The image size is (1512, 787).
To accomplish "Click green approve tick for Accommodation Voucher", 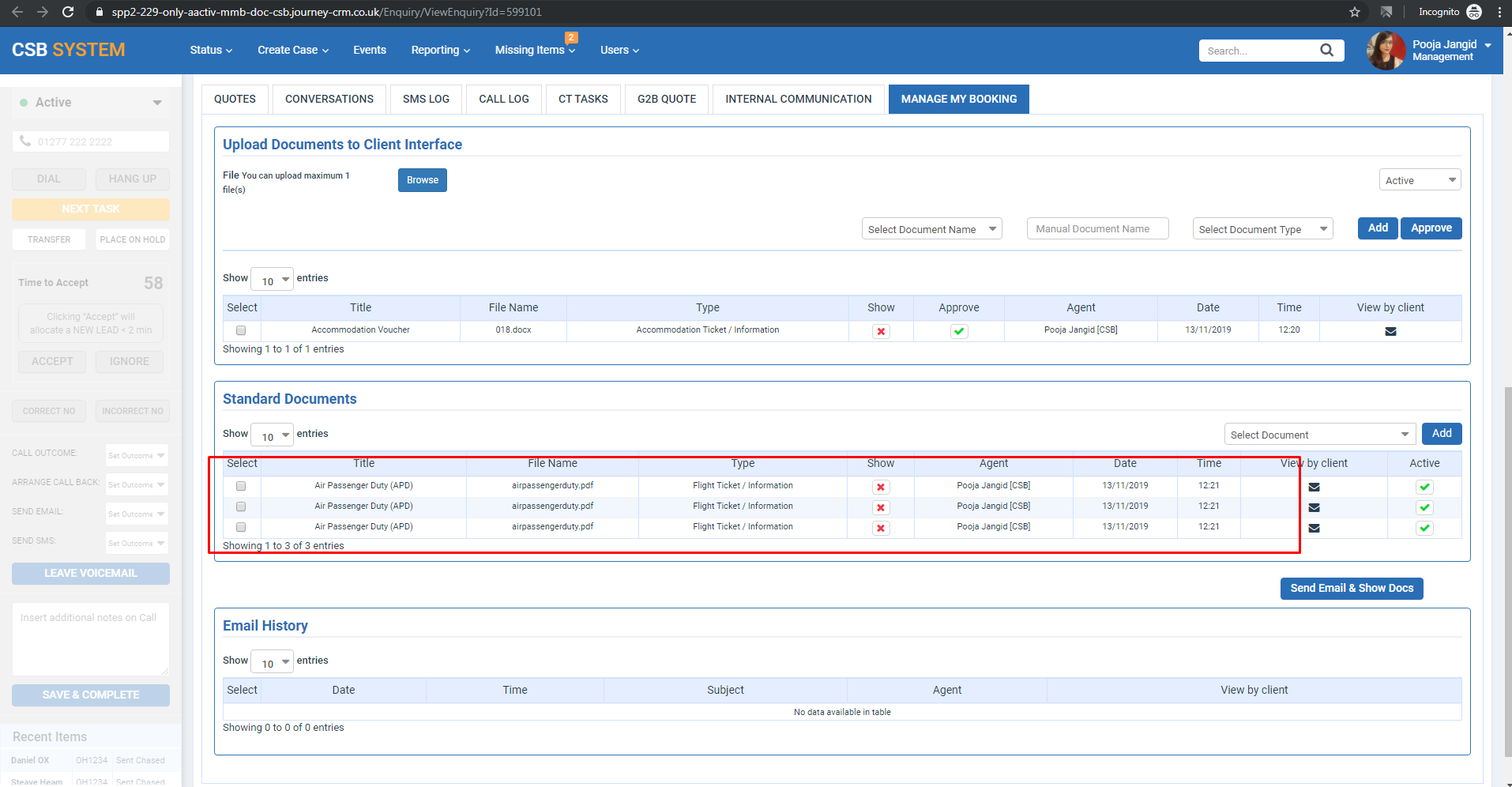I will pyautogui.click(x=959, y=331).
